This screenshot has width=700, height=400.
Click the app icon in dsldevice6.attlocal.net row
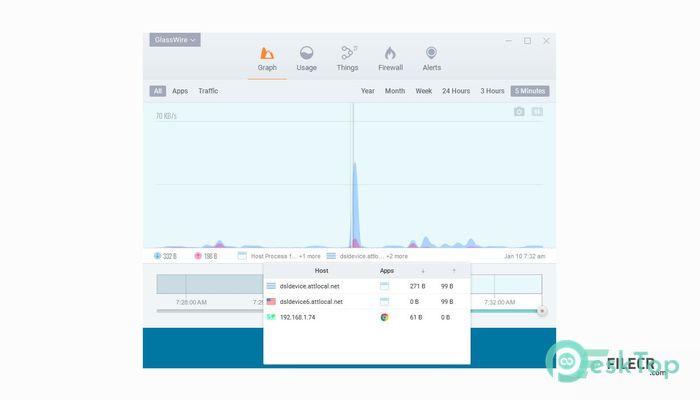(384, 302)
